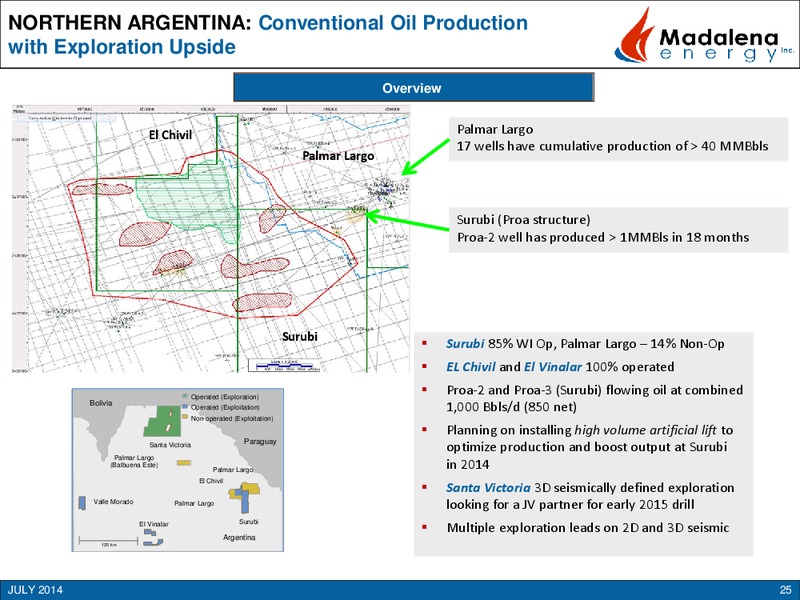Click 'Non-operated (Exploitation)' legend swatch

click(x=185, y=418)
